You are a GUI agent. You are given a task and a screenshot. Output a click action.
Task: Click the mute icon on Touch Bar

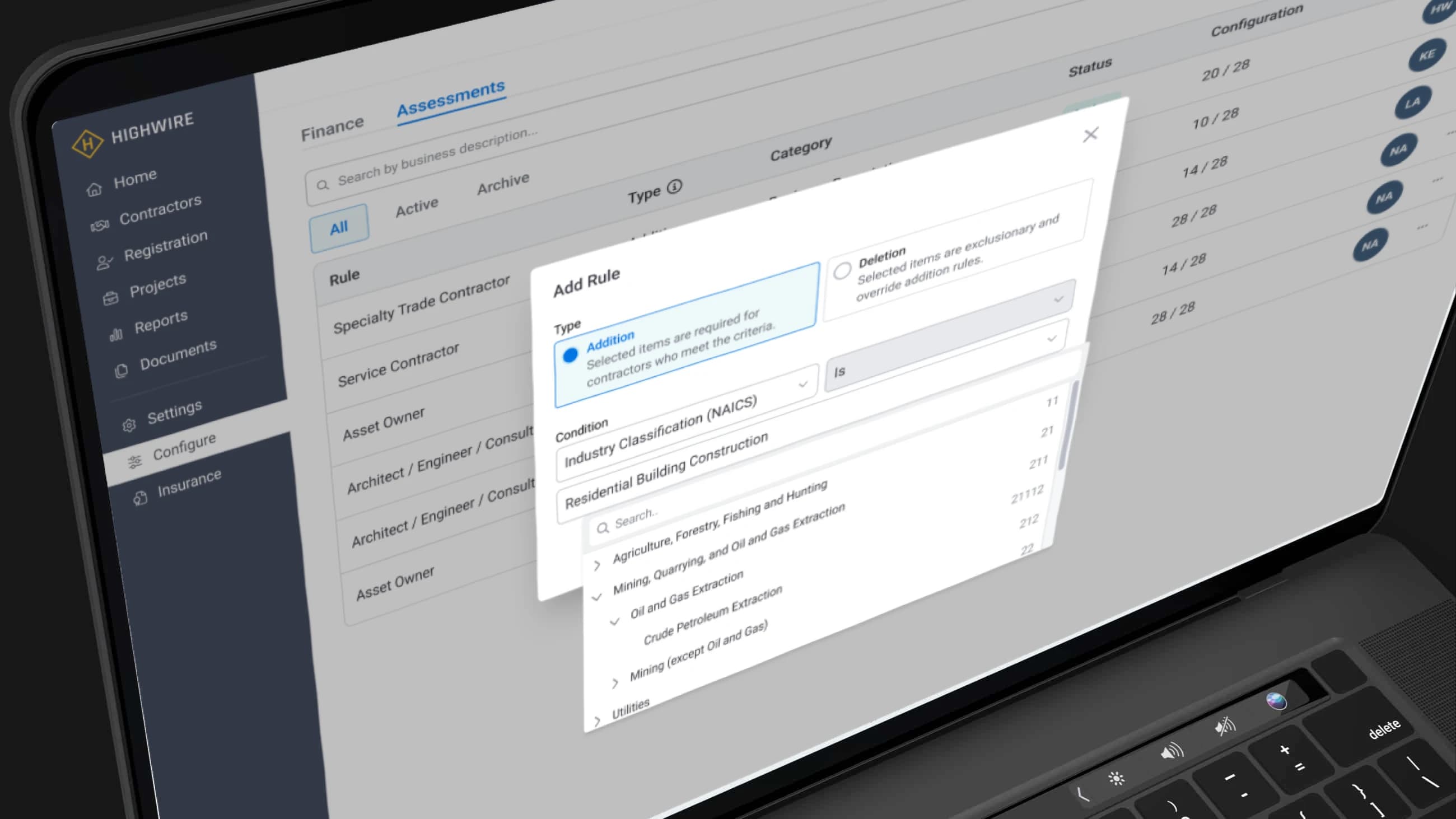pos(1224,726)
